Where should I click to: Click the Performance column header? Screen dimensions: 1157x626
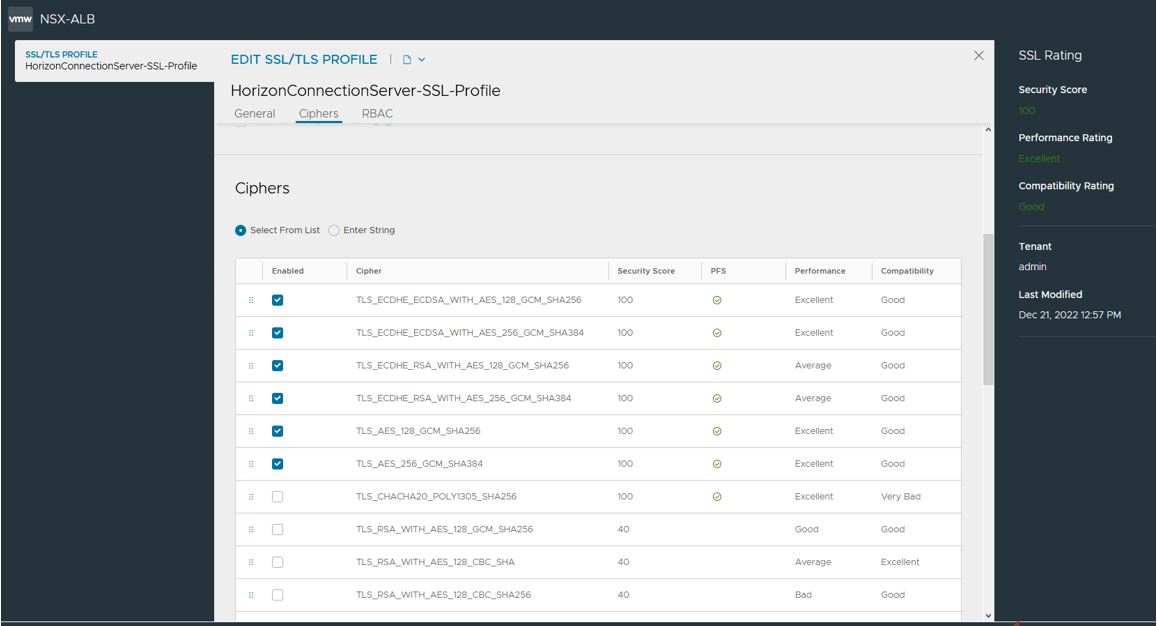coord(820,271)
